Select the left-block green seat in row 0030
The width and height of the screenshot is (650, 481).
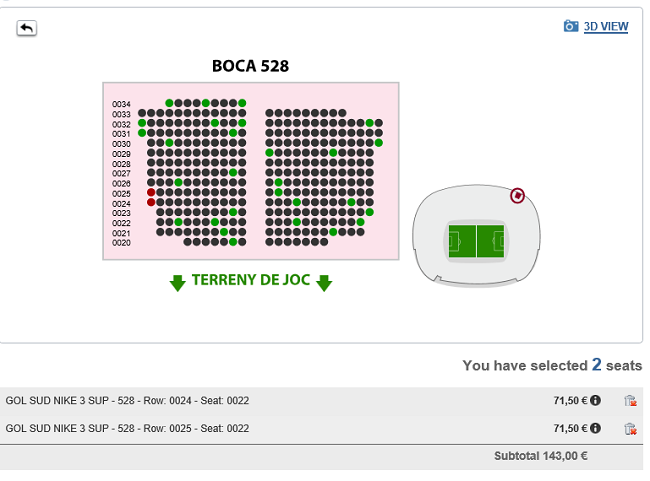169,143
